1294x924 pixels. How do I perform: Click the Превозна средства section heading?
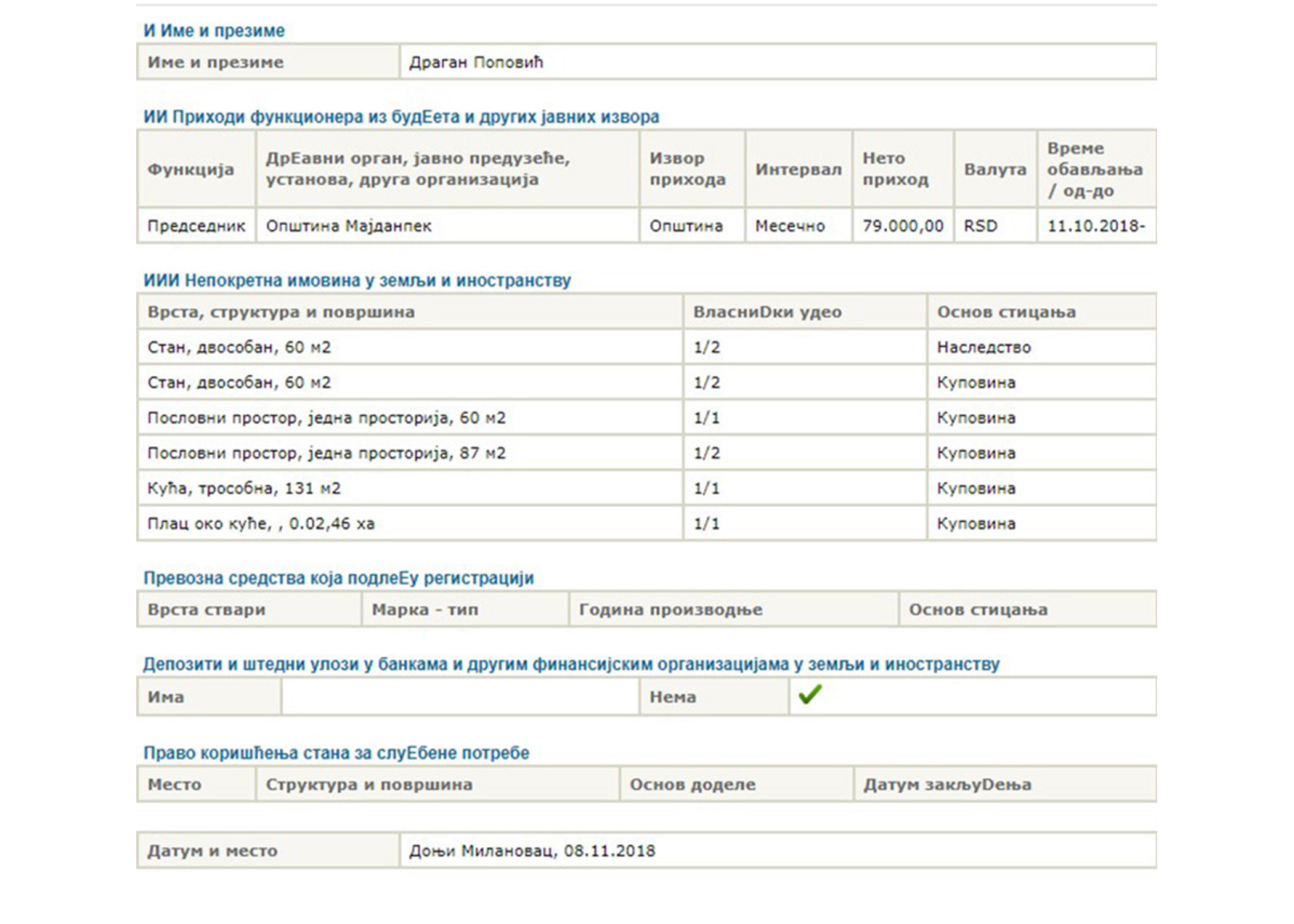tap(338, 578)
